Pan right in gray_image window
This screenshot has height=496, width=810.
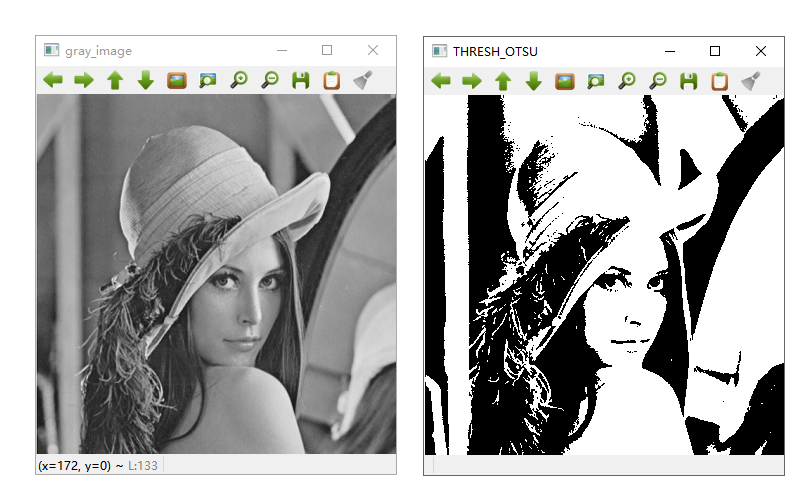[84, 80]
